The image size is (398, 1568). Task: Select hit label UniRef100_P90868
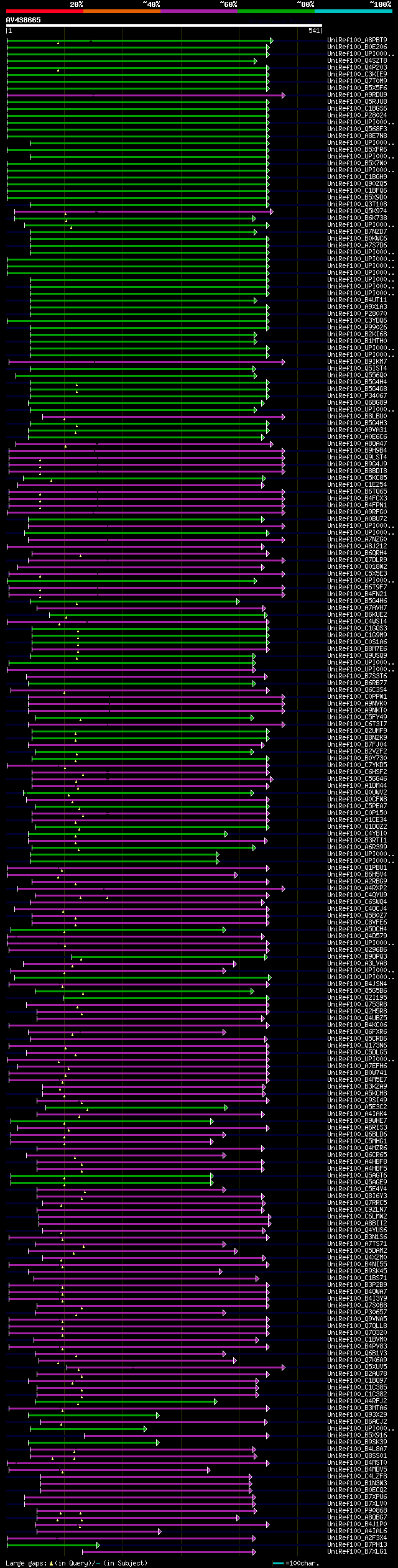tap(357, 1511)
